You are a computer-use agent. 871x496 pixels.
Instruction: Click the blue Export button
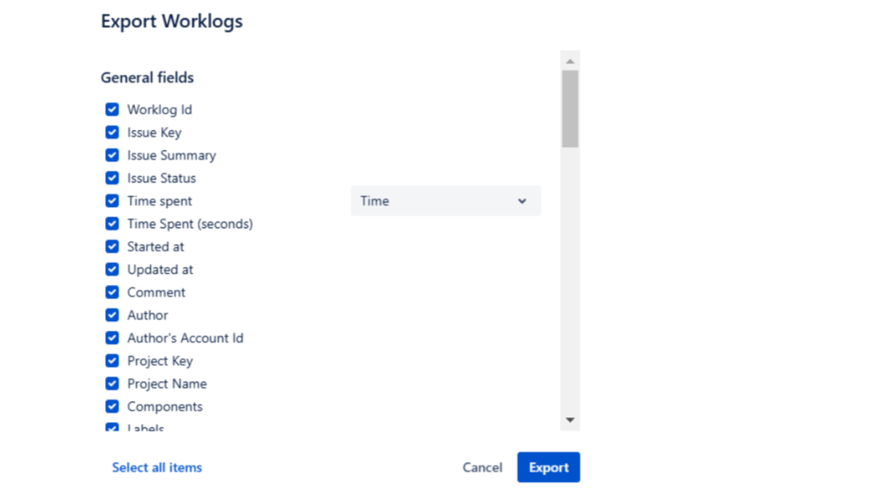(x=548, y=467)
